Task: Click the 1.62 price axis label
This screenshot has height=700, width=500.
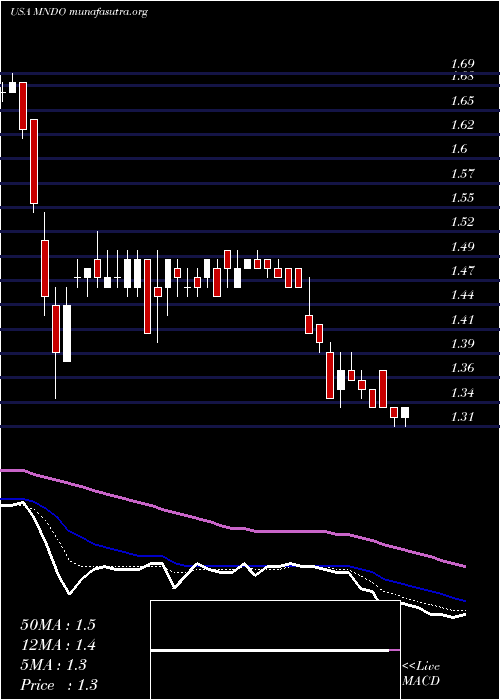Action: coord(462,125)
